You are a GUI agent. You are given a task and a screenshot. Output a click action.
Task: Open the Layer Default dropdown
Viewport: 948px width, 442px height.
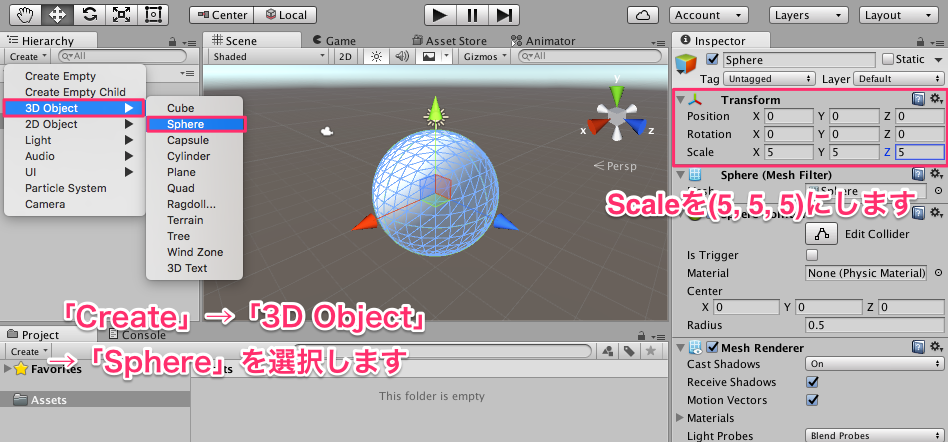(x=899, y=79)
